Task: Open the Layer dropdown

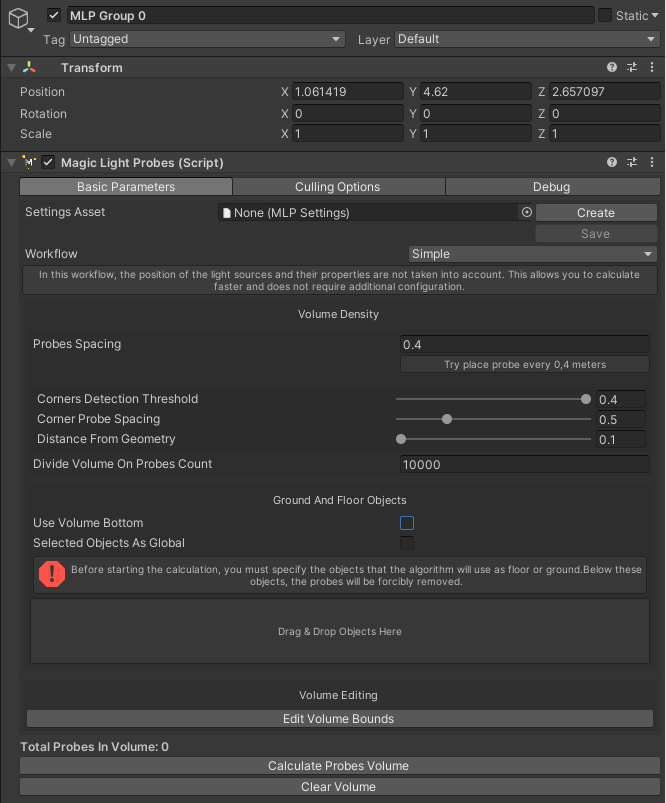Action: click(527, 39)
